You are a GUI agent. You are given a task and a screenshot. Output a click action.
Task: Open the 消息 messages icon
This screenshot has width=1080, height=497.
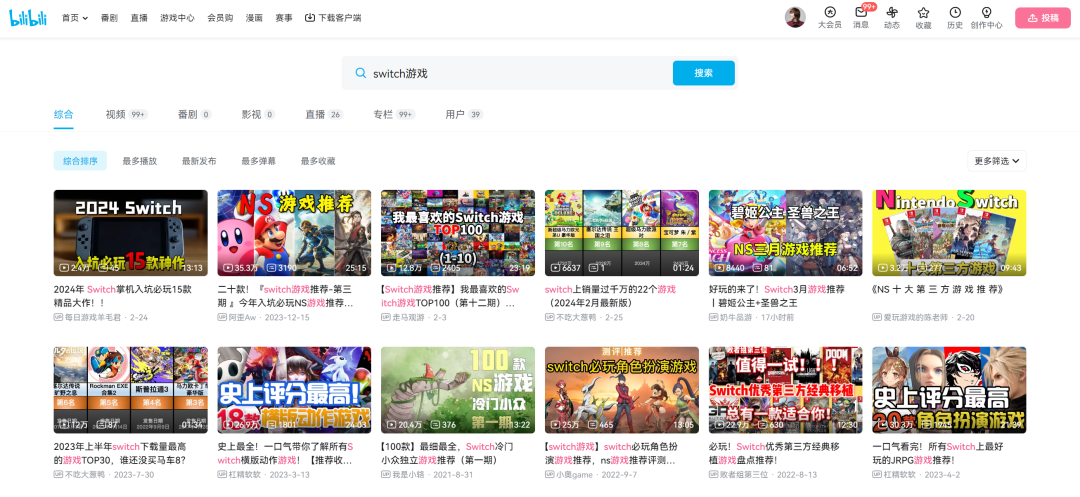coord(861,12)
